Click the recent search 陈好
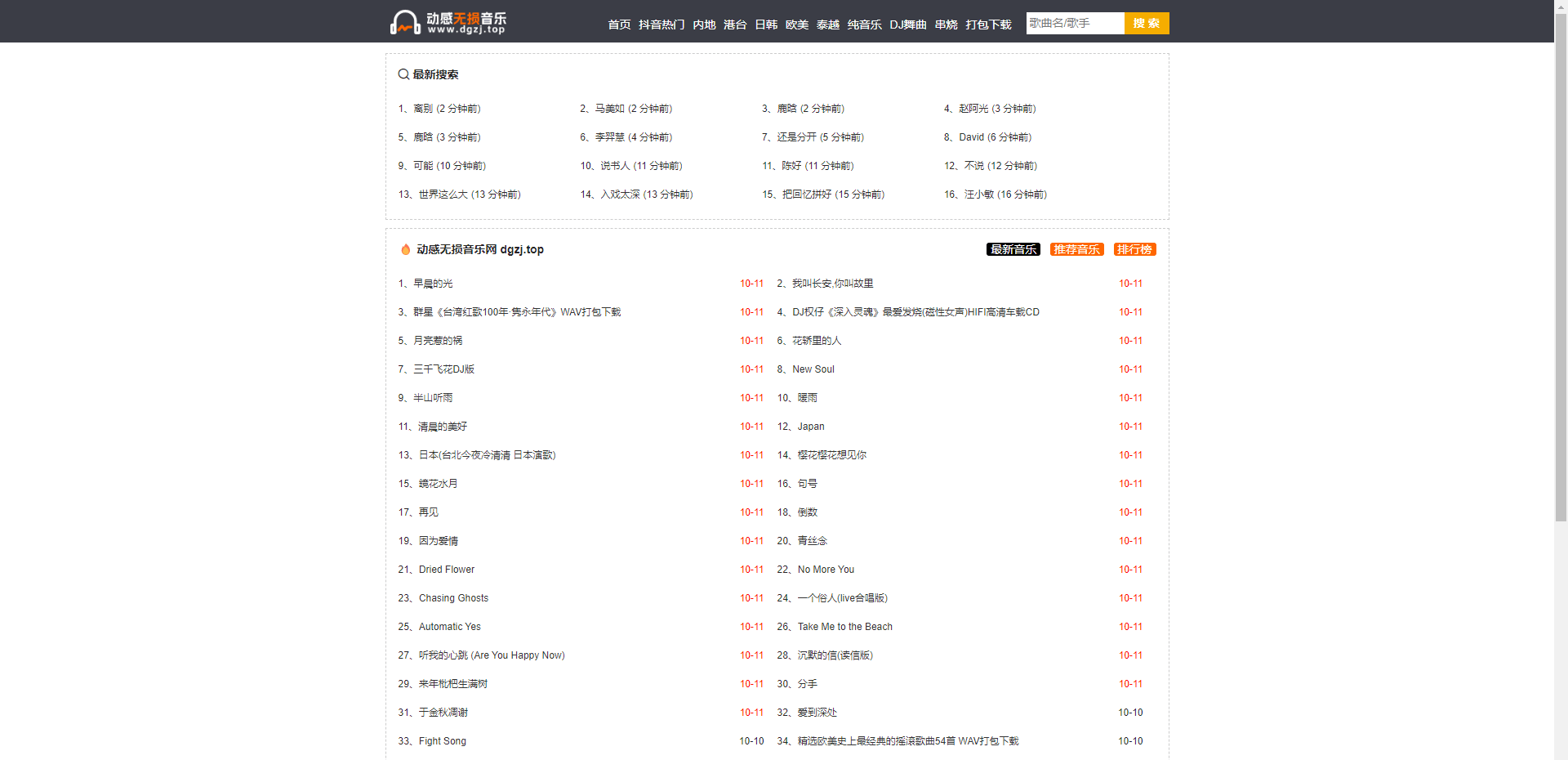1568x760 pixels. pyautogui.click(x=792, y=166)
